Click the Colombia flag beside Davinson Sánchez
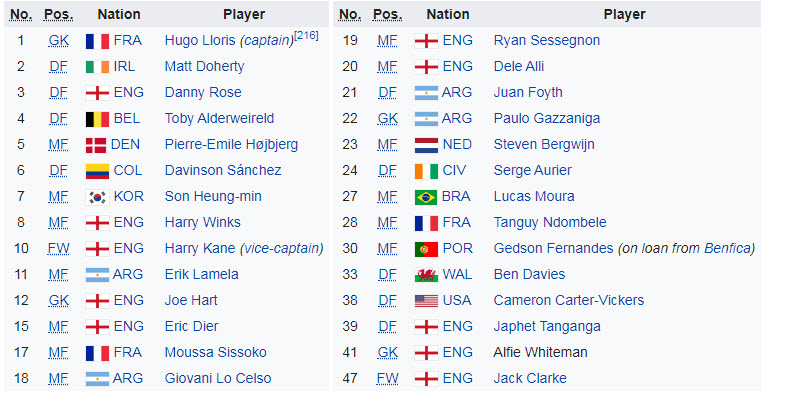The width and height of the screenshot is (792, 404). [97, 171]
